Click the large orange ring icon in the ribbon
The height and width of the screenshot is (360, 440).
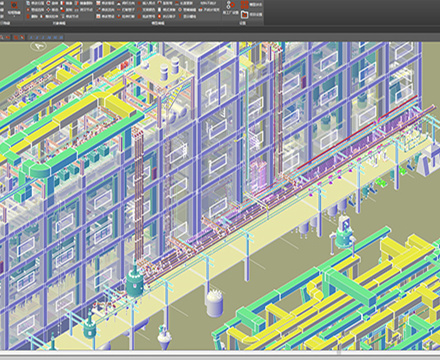[x=14, y=5]
